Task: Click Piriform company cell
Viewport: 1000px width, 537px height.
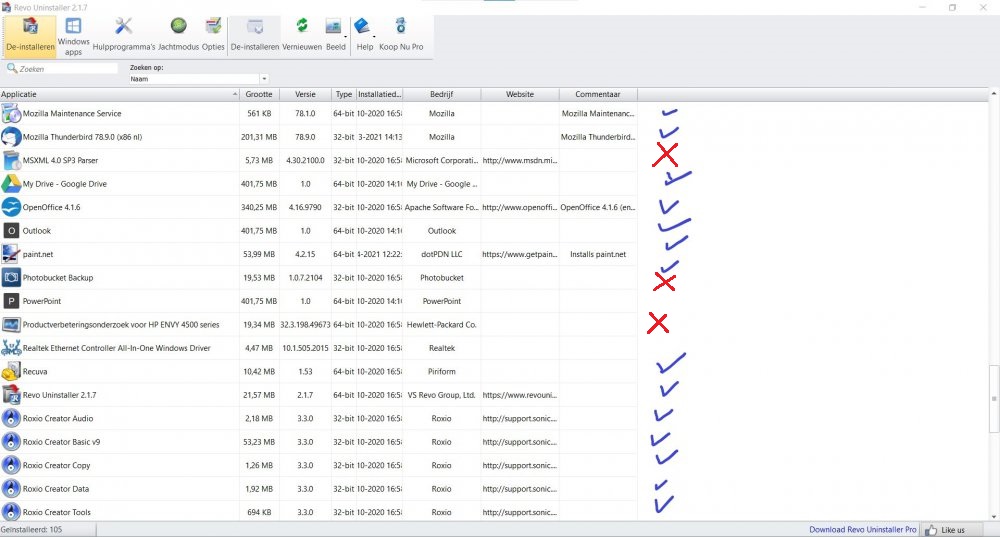Action: [441, 371]
